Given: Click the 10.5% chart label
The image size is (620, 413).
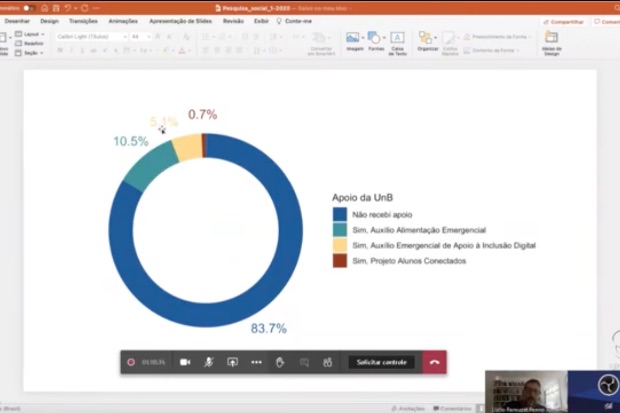Looking at the screenshot, I should [131, 141].
